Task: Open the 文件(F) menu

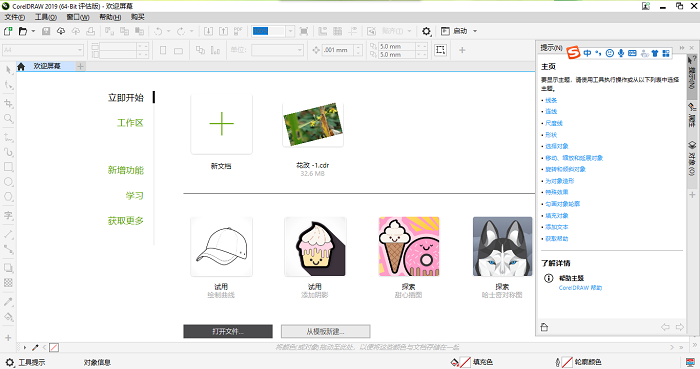Action: [15, 17]
